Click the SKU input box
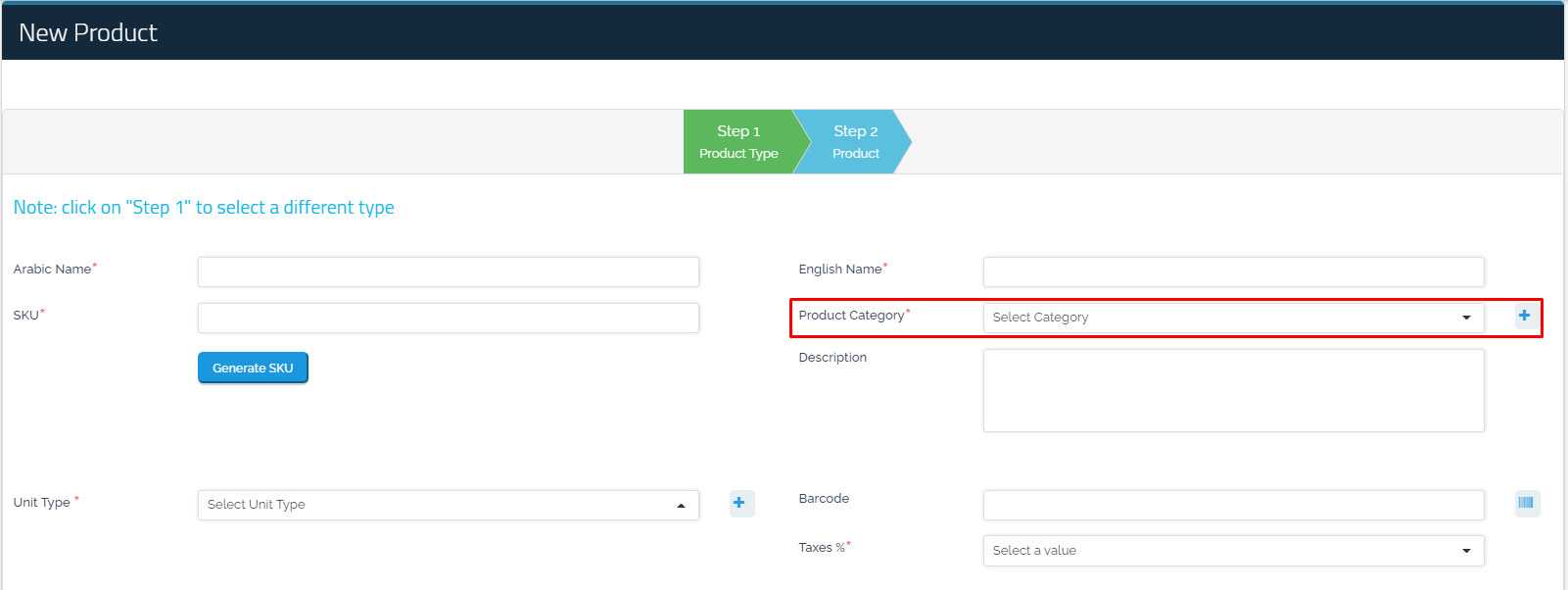The image size is (1568, 590). 448,318
